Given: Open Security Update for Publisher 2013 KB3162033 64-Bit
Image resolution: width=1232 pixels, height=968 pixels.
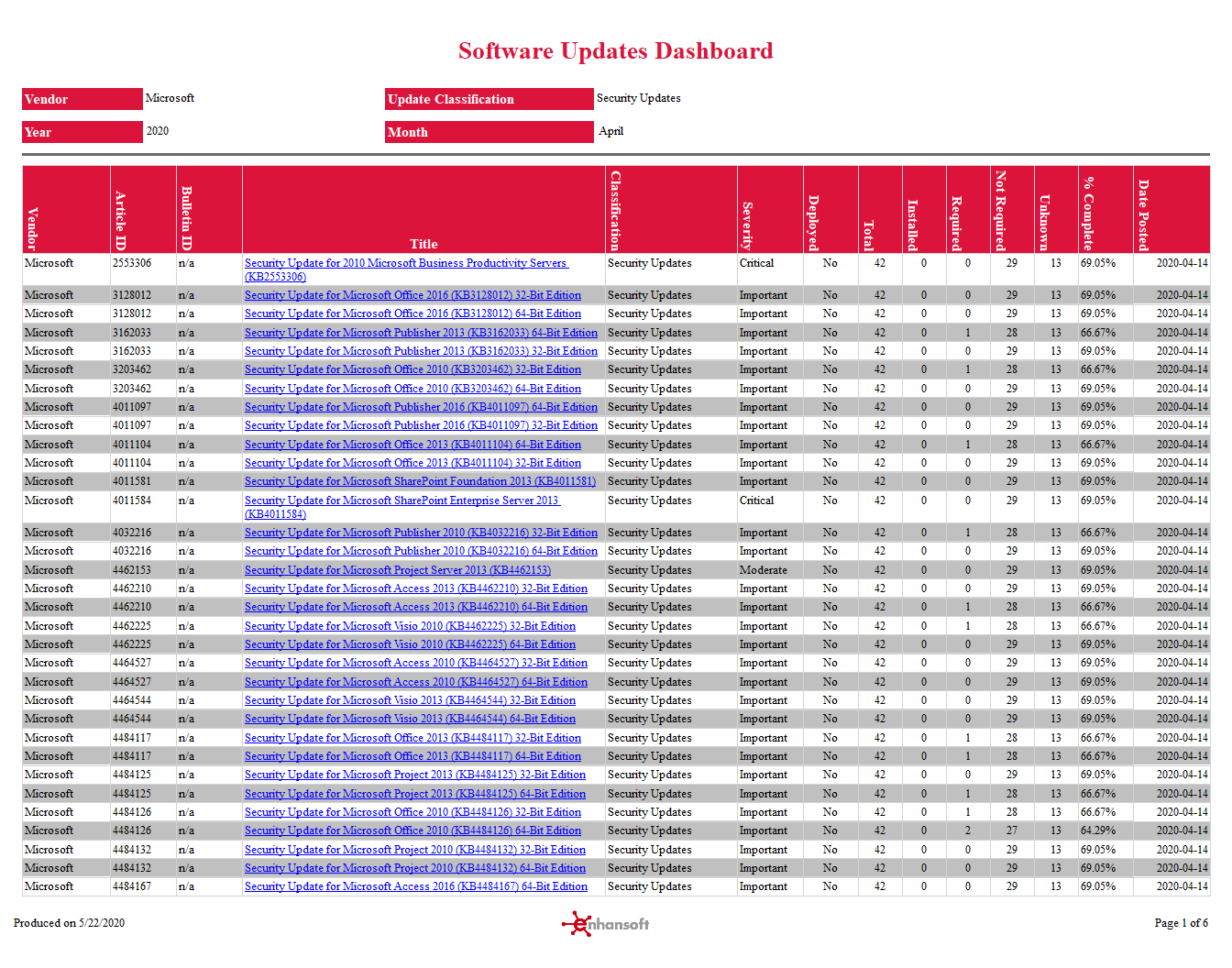Looking at the screenshot, I should 421,332.
